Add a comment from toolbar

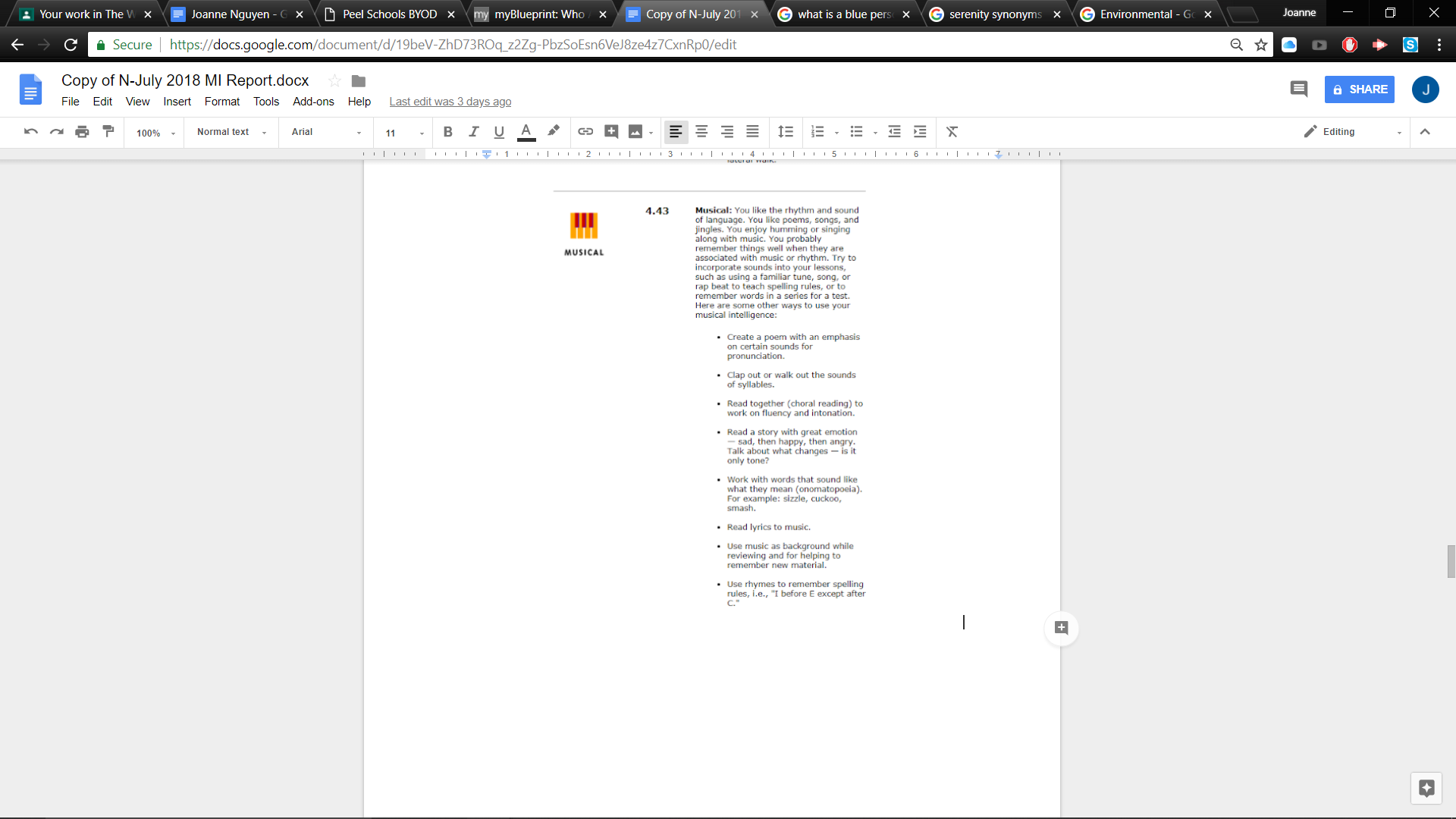click(611, 132)
